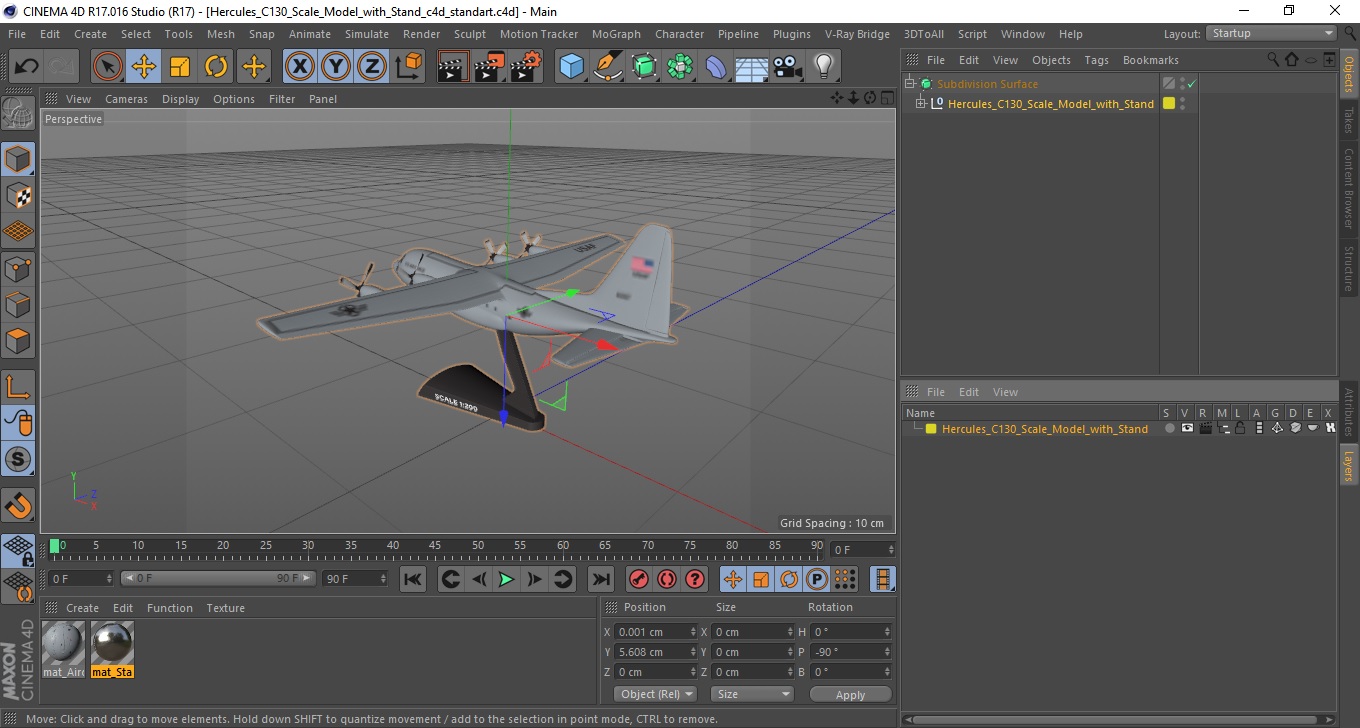Click the yellow layer color in Layers

(x=931, y=429)
